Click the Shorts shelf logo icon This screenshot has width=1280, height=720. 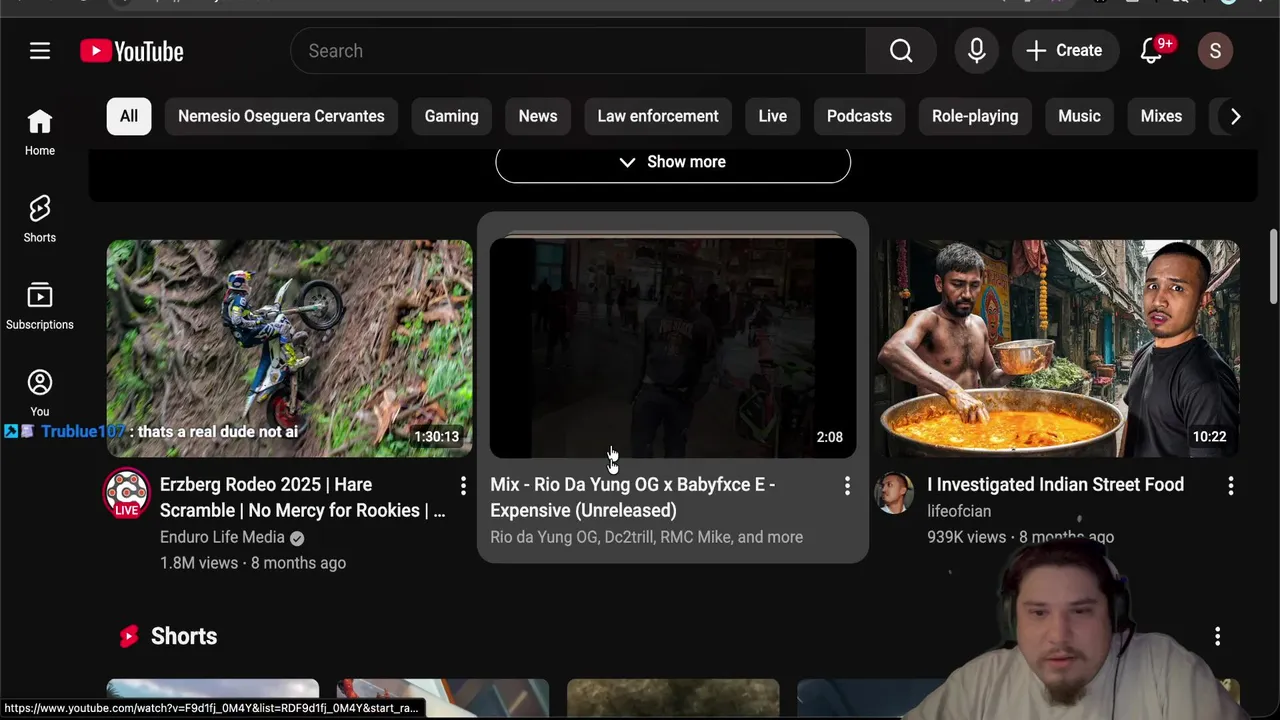pos(129,636)
